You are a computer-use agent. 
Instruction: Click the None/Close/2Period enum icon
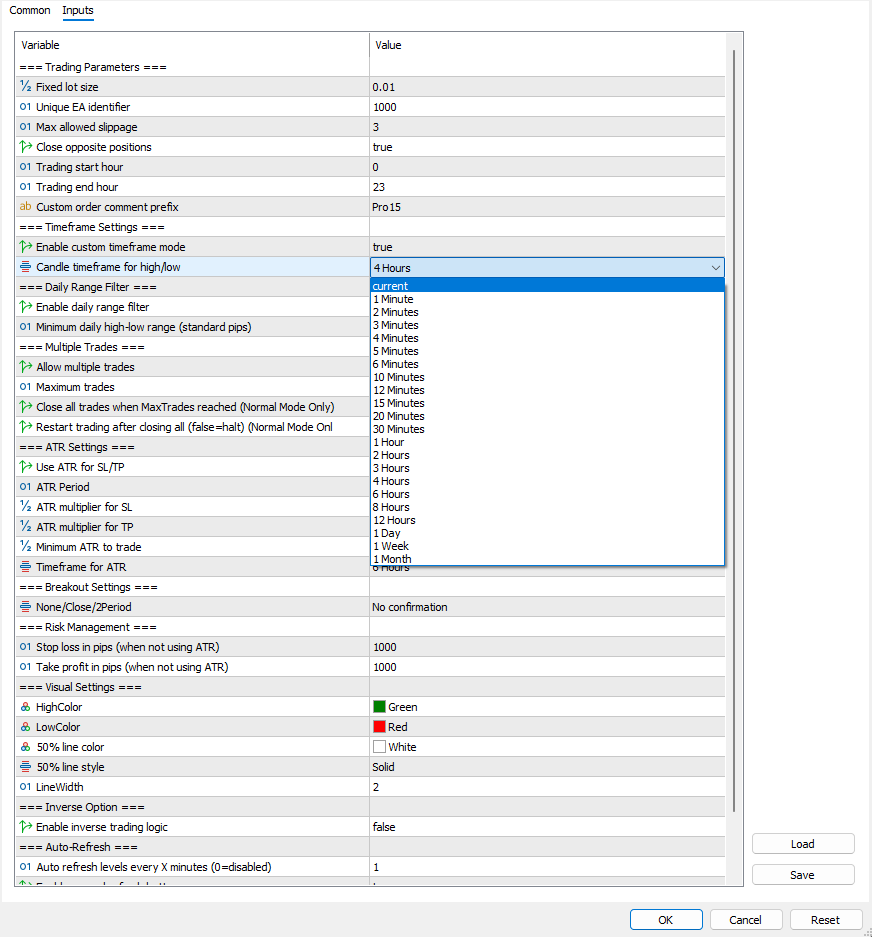(x=25, y=607)
